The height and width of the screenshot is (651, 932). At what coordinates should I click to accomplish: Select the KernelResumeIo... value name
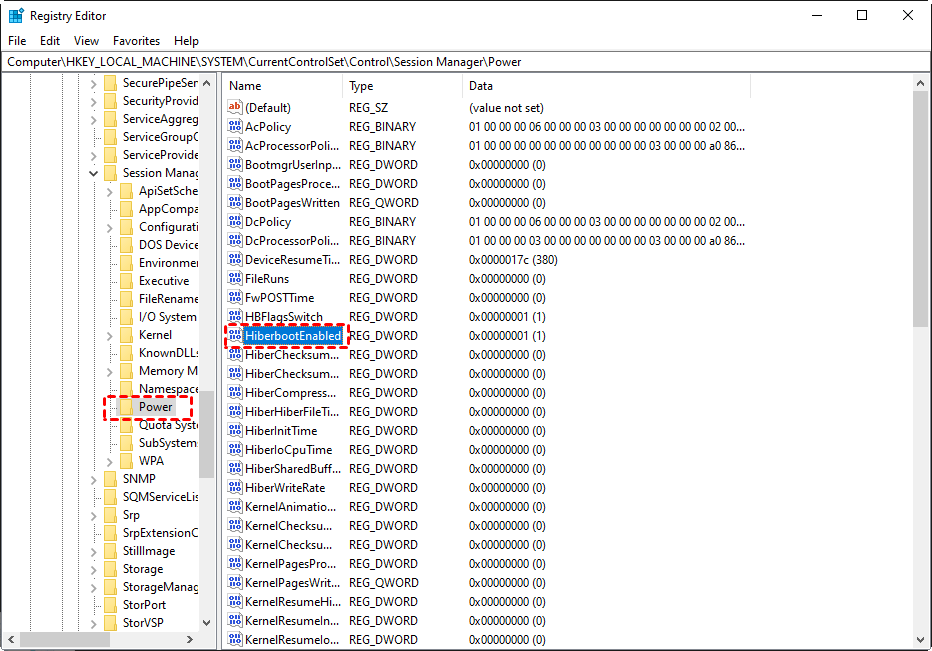292,640
